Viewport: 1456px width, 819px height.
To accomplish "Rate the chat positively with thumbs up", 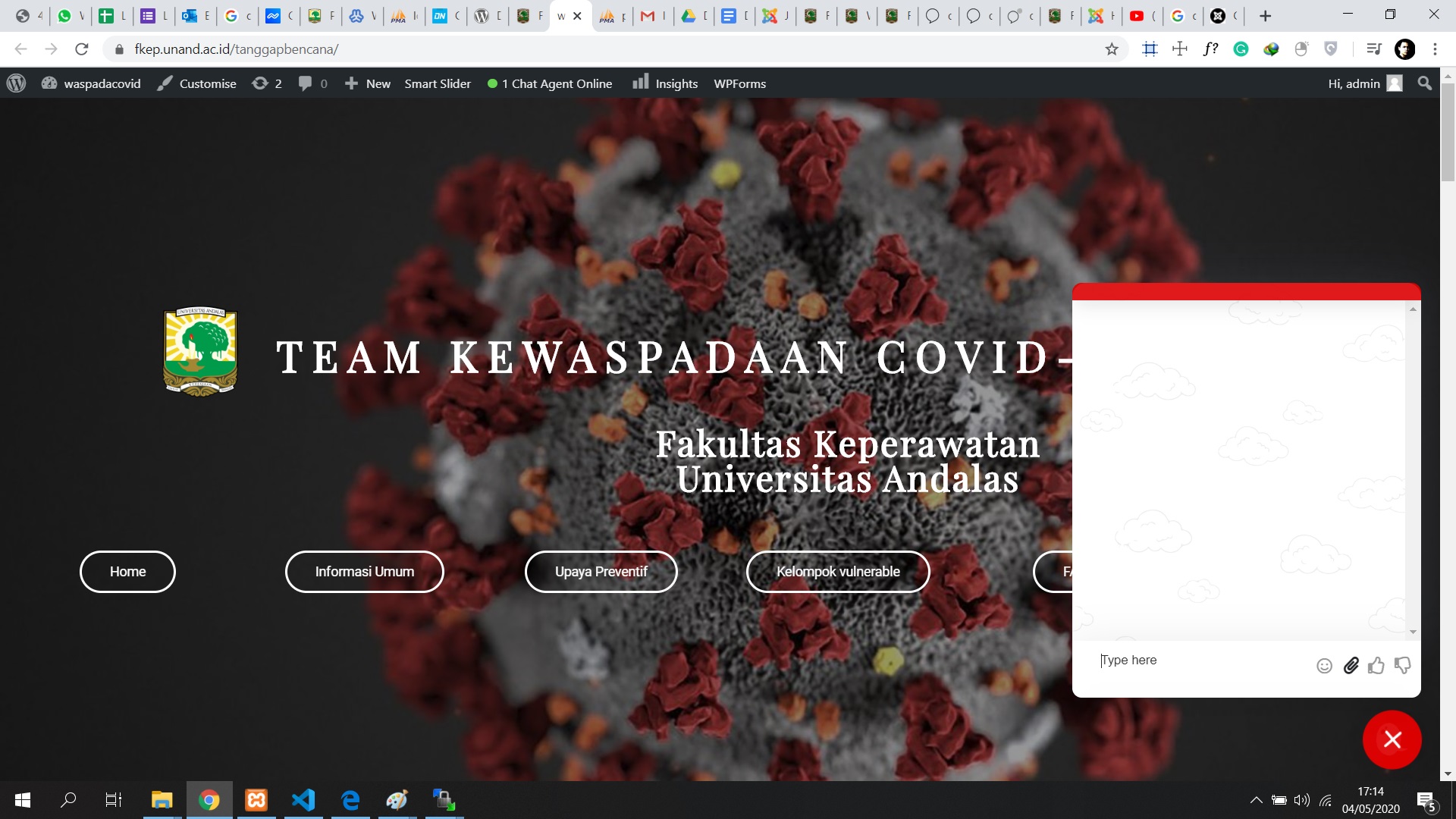I will click(x=1377, y=665).
